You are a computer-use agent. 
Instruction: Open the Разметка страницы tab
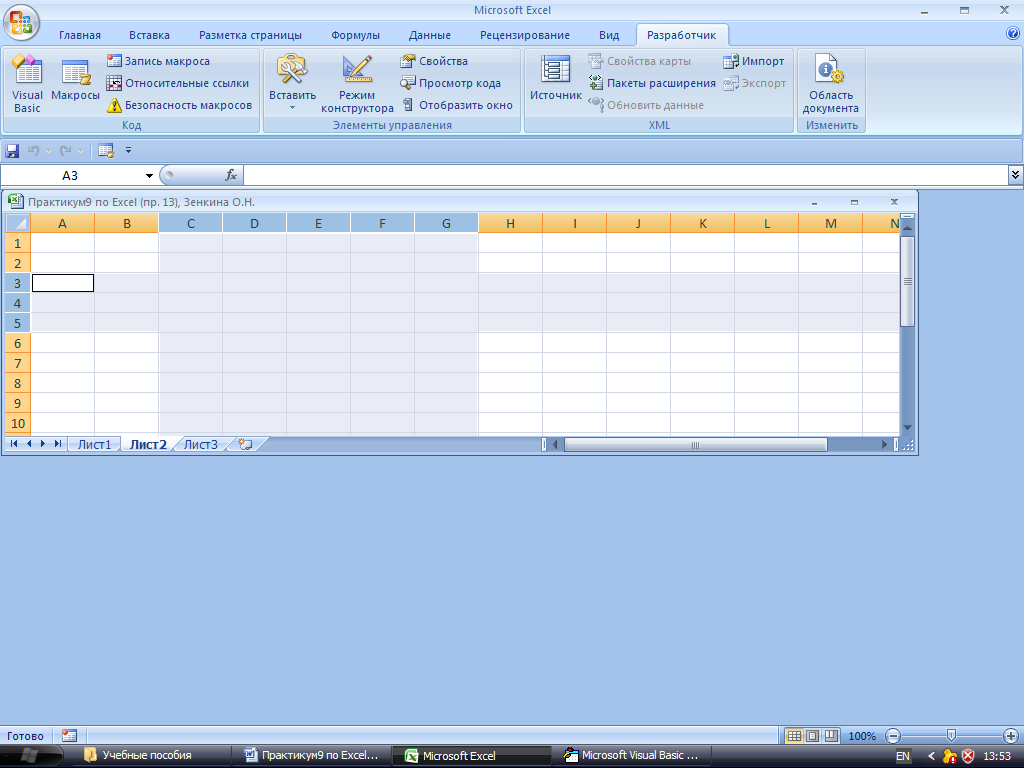point(250,35)
